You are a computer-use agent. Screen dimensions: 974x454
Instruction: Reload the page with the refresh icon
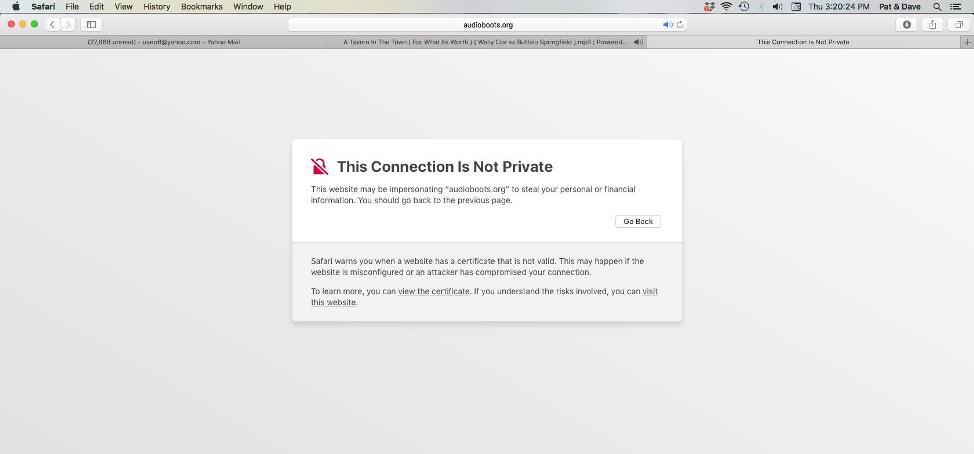(x=680, y=25)
